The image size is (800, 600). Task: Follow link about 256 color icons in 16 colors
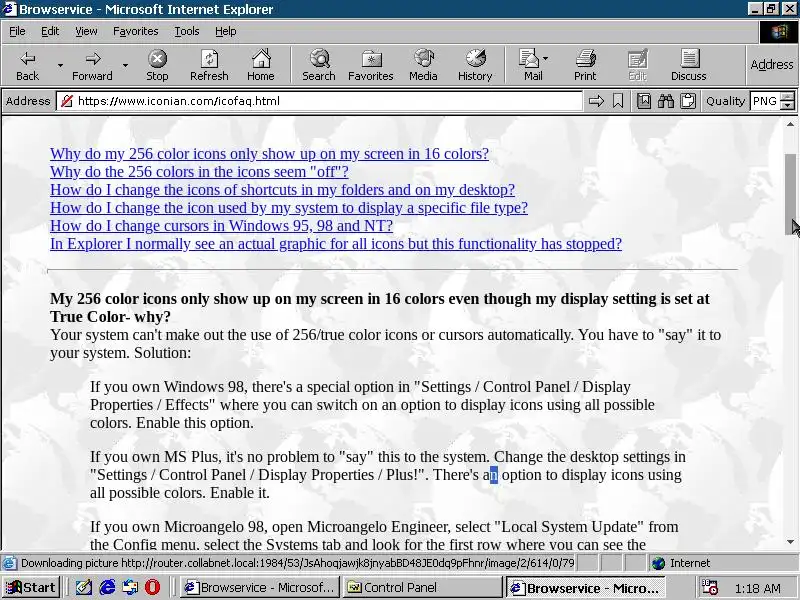click(269, 154)
